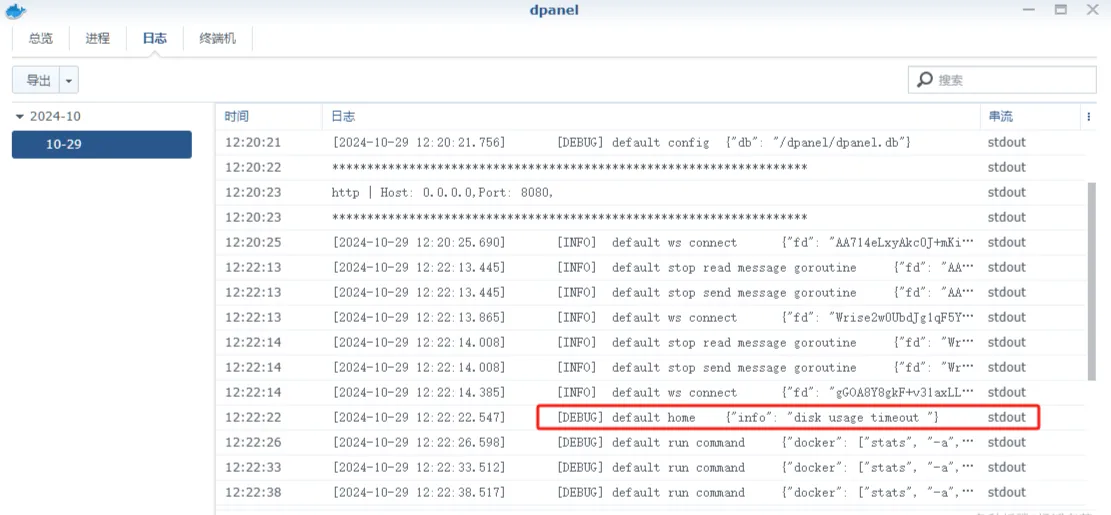Click the search magnifier icon

pyautogui.click(x=925, y=80)
